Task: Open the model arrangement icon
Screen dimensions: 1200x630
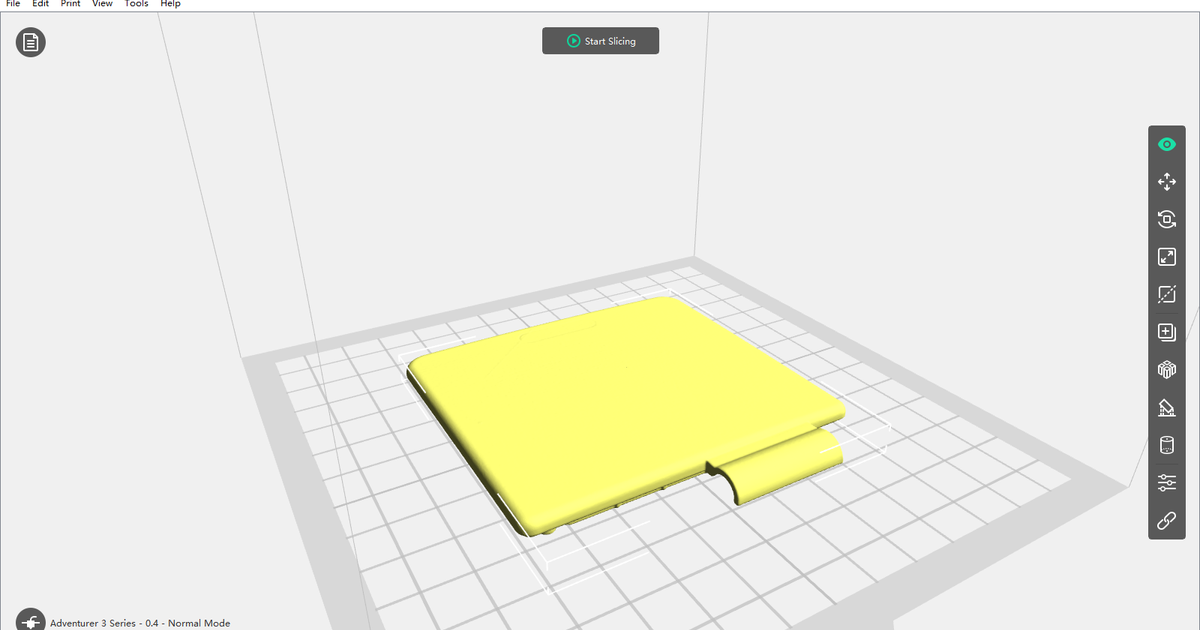Action: pos(1166,370)
